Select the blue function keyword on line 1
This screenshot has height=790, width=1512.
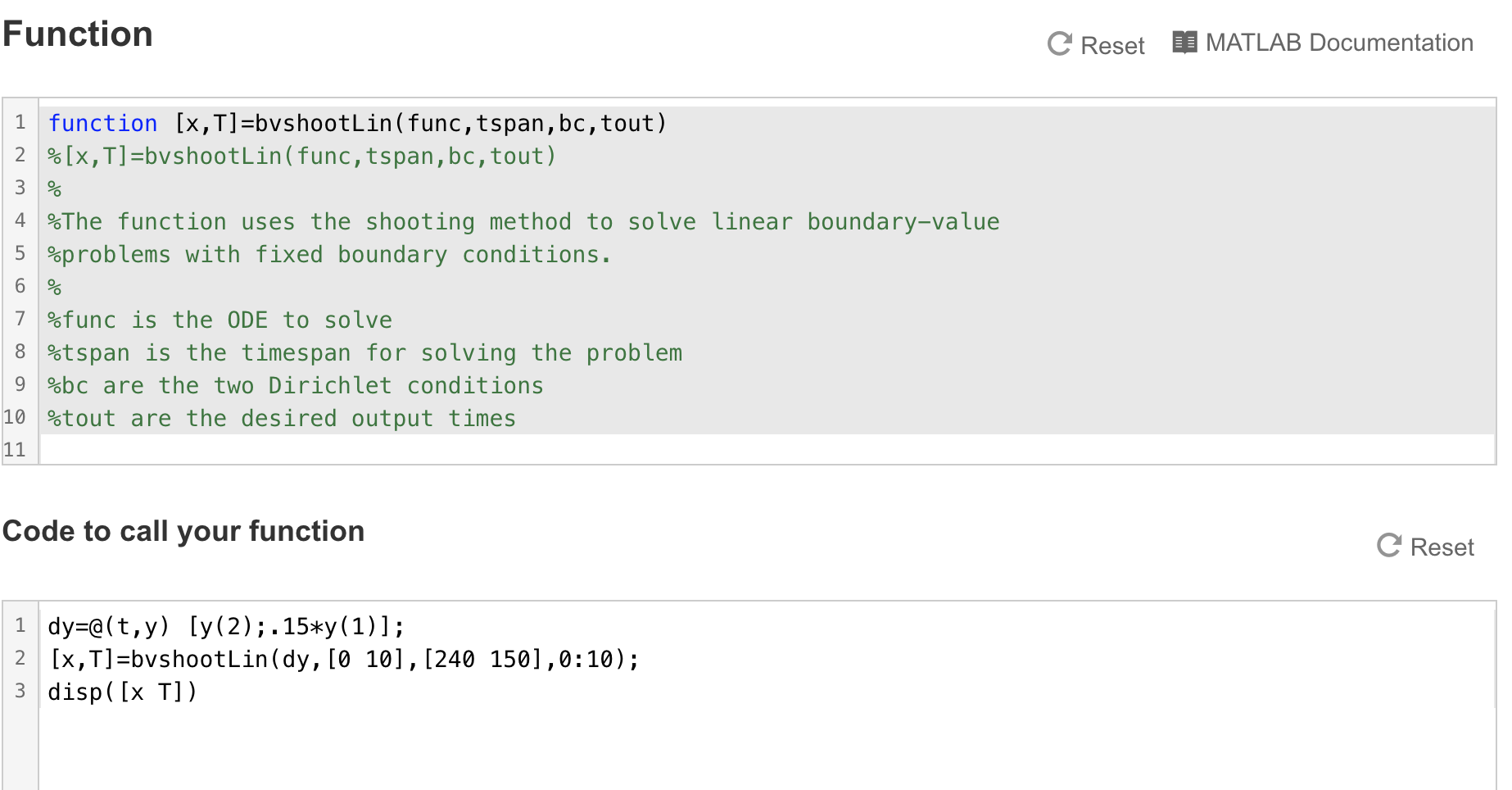102,123
